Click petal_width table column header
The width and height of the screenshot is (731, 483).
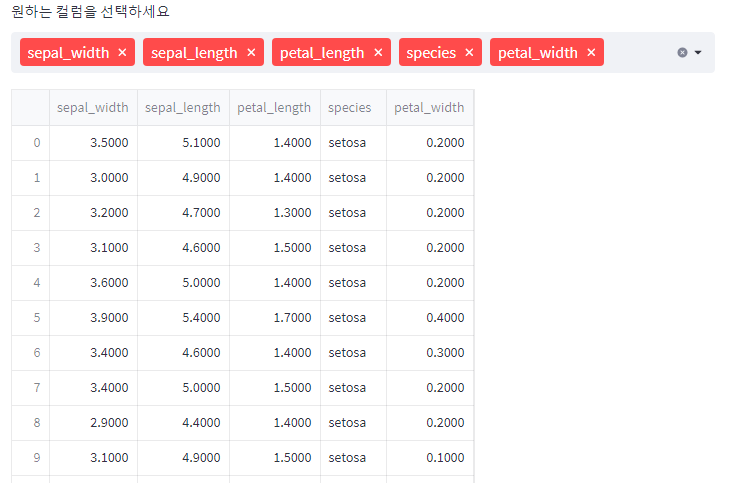[x=430, y=108]
